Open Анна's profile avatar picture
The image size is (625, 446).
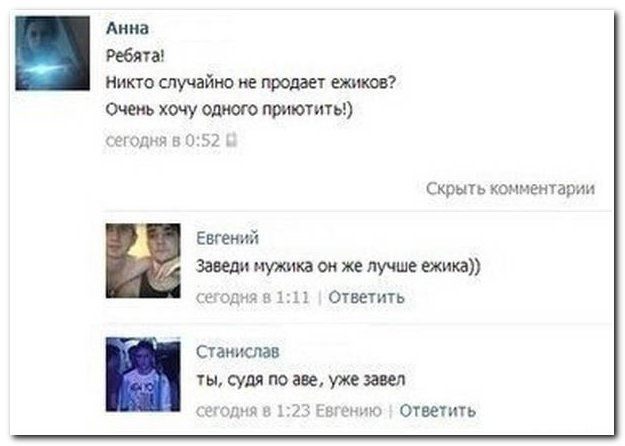(53, 53)
